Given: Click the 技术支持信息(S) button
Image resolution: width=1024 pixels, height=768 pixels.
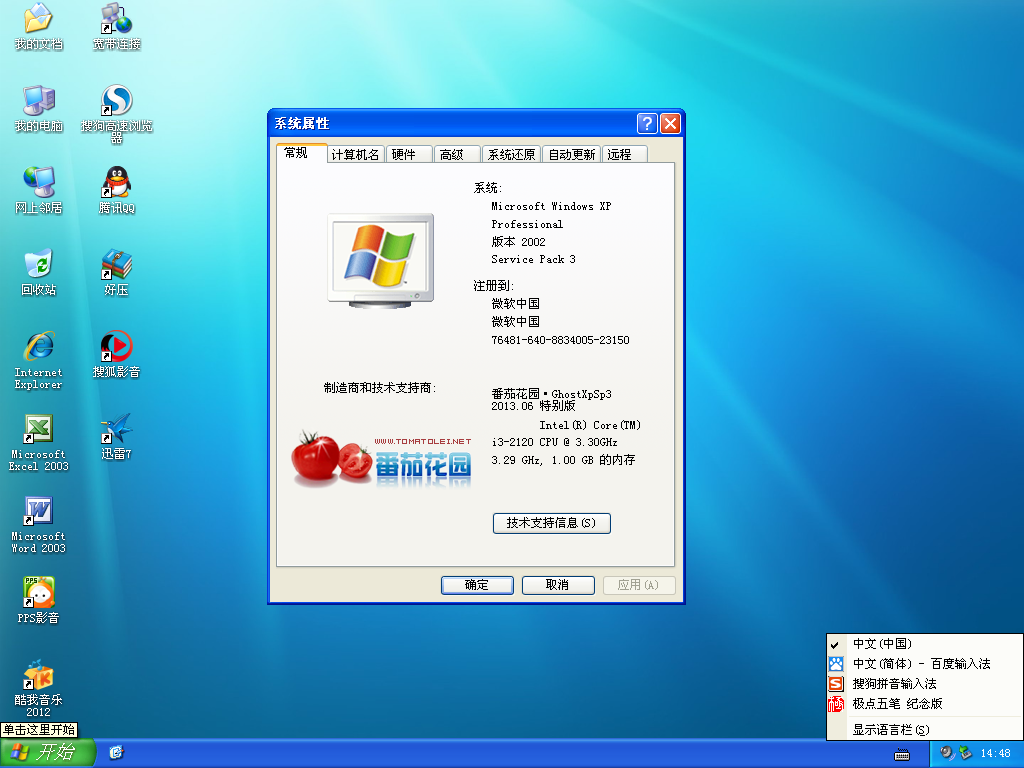Looking at the screenshot, I should tap(552, 523).
